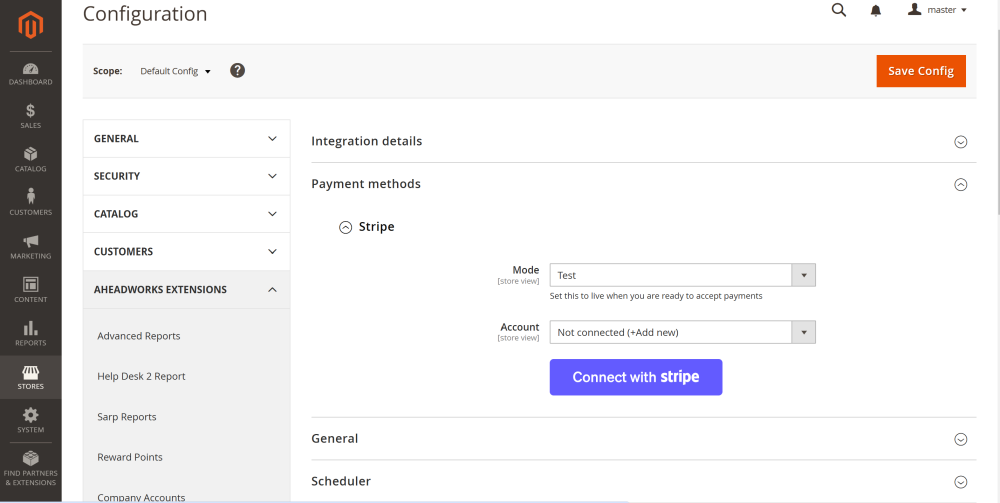The image size is (1000, 503).
Task: Collapse the Payment methods section
Action: [x=643, y=184]
